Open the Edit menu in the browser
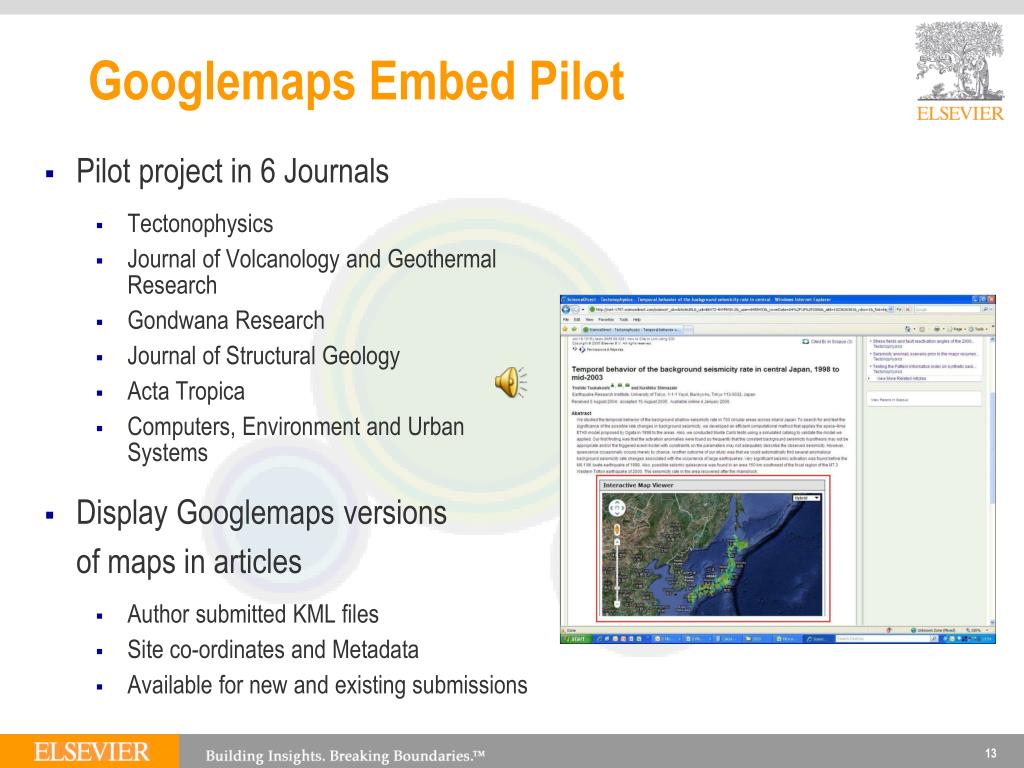The height and width of the screenshot is (768, 1024). pyautogui.click(x=577, y=319)
